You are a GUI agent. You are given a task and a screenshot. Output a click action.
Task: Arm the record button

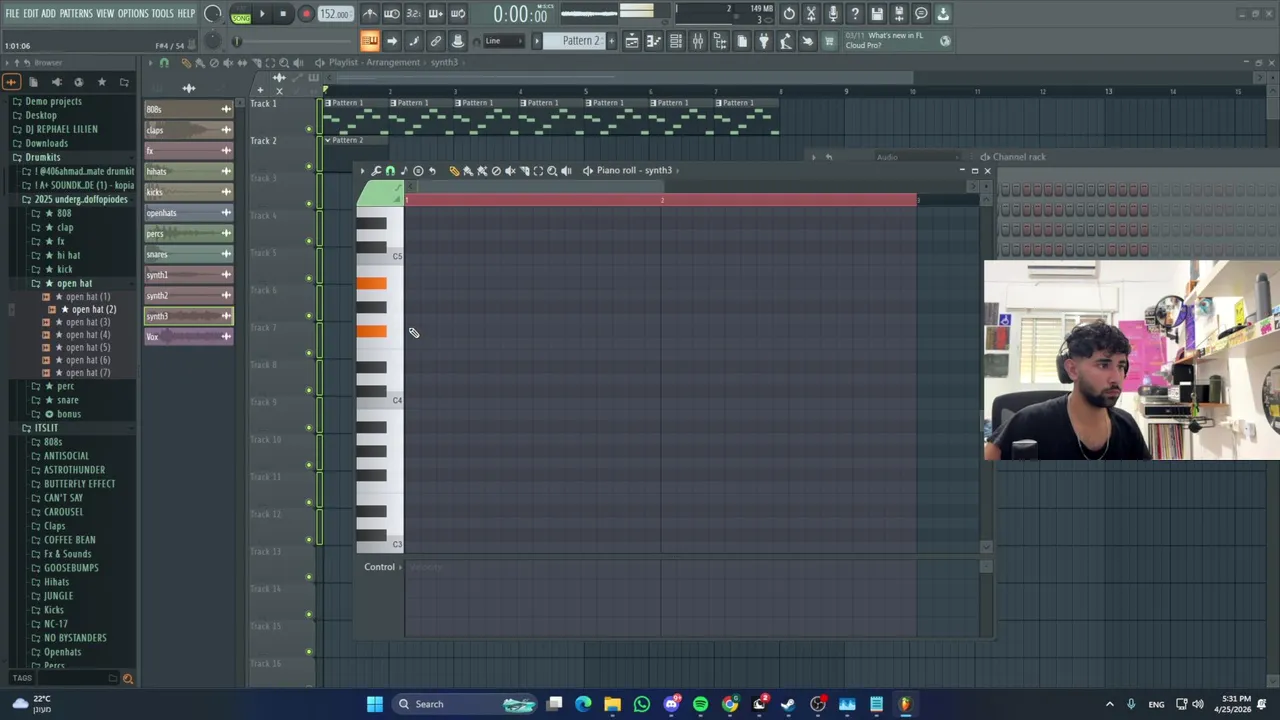pos(305,14)
